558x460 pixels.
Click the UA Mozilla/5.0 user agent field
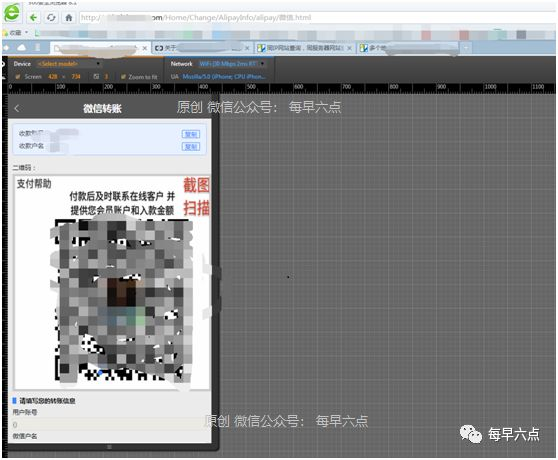pyautogui.click(x=223, y=76)
